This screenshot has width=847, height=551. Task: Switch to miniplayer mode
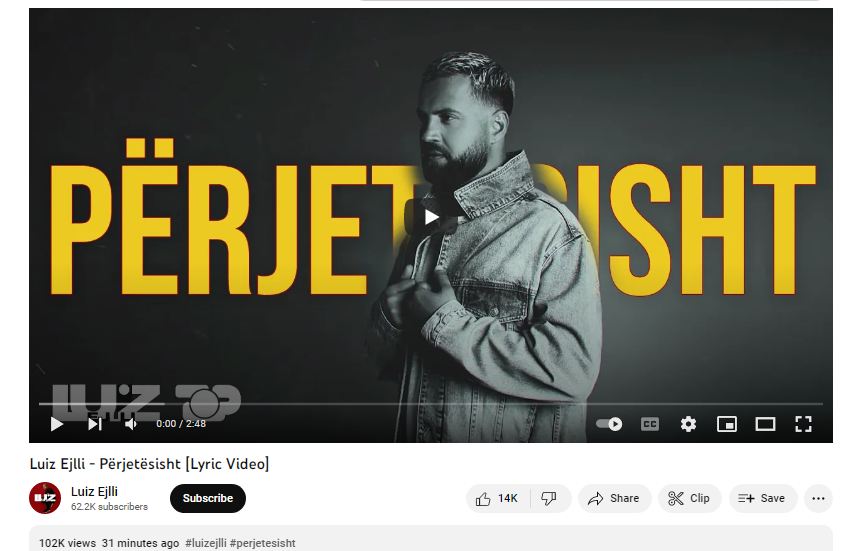[x=727, y=424]
